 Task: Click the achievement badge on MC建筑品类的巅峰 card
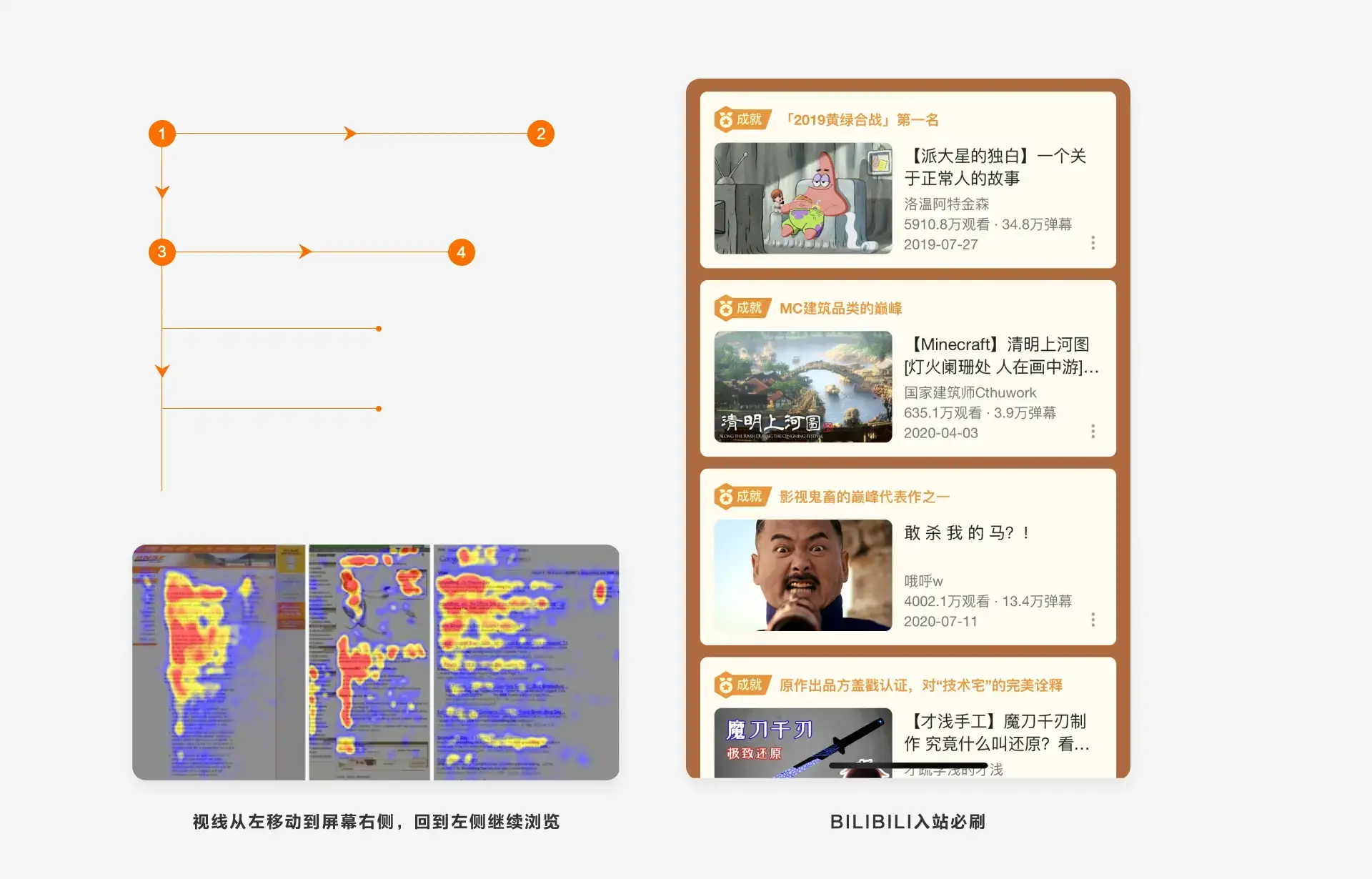(x=742, y=308)
